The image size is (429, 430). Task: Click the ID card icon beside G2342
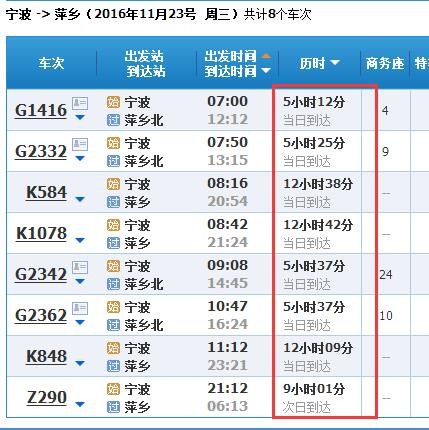[x=80, y=267]
